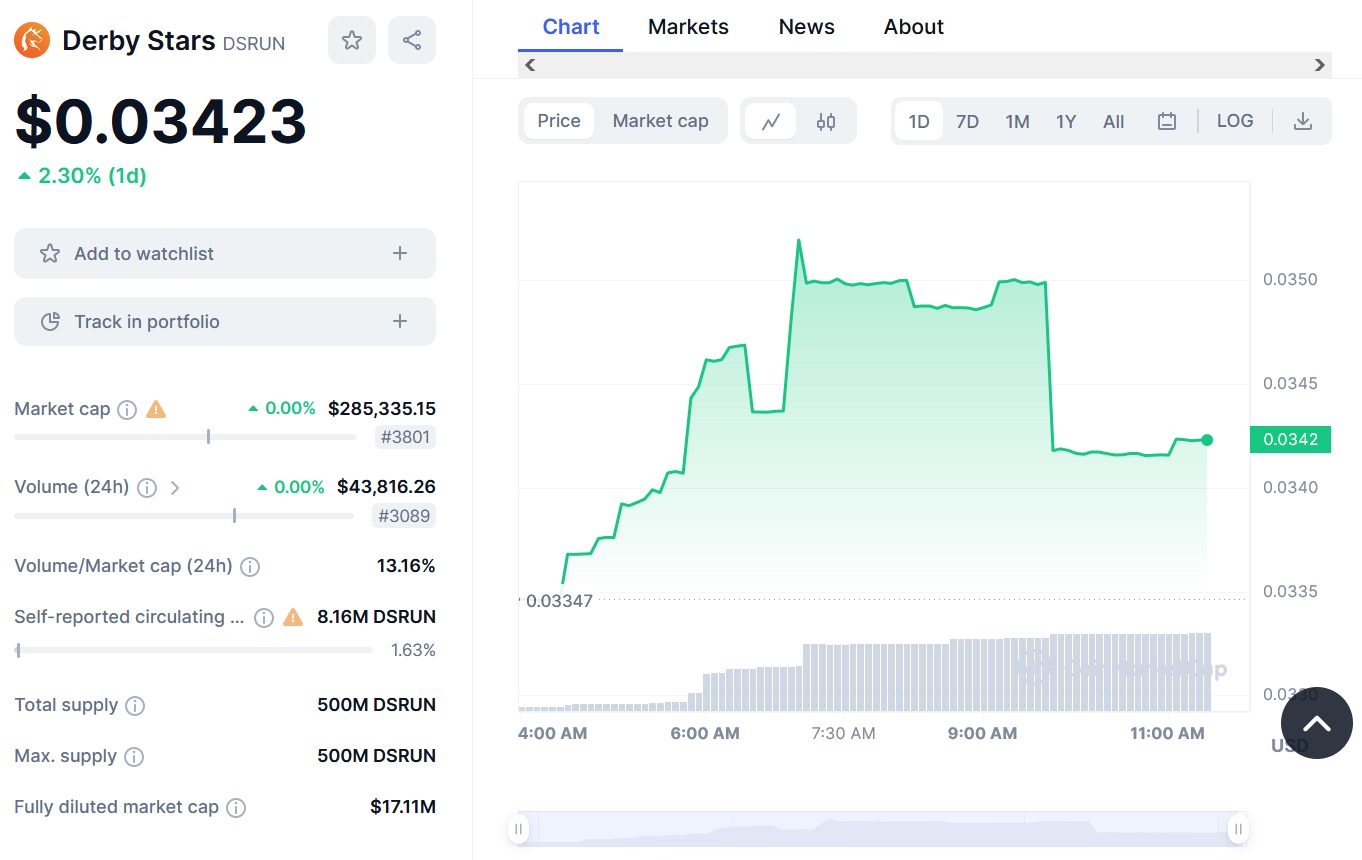Viewport: 1362px width, 860px height.
Task: Set chart range to All
Action: 1114,122
